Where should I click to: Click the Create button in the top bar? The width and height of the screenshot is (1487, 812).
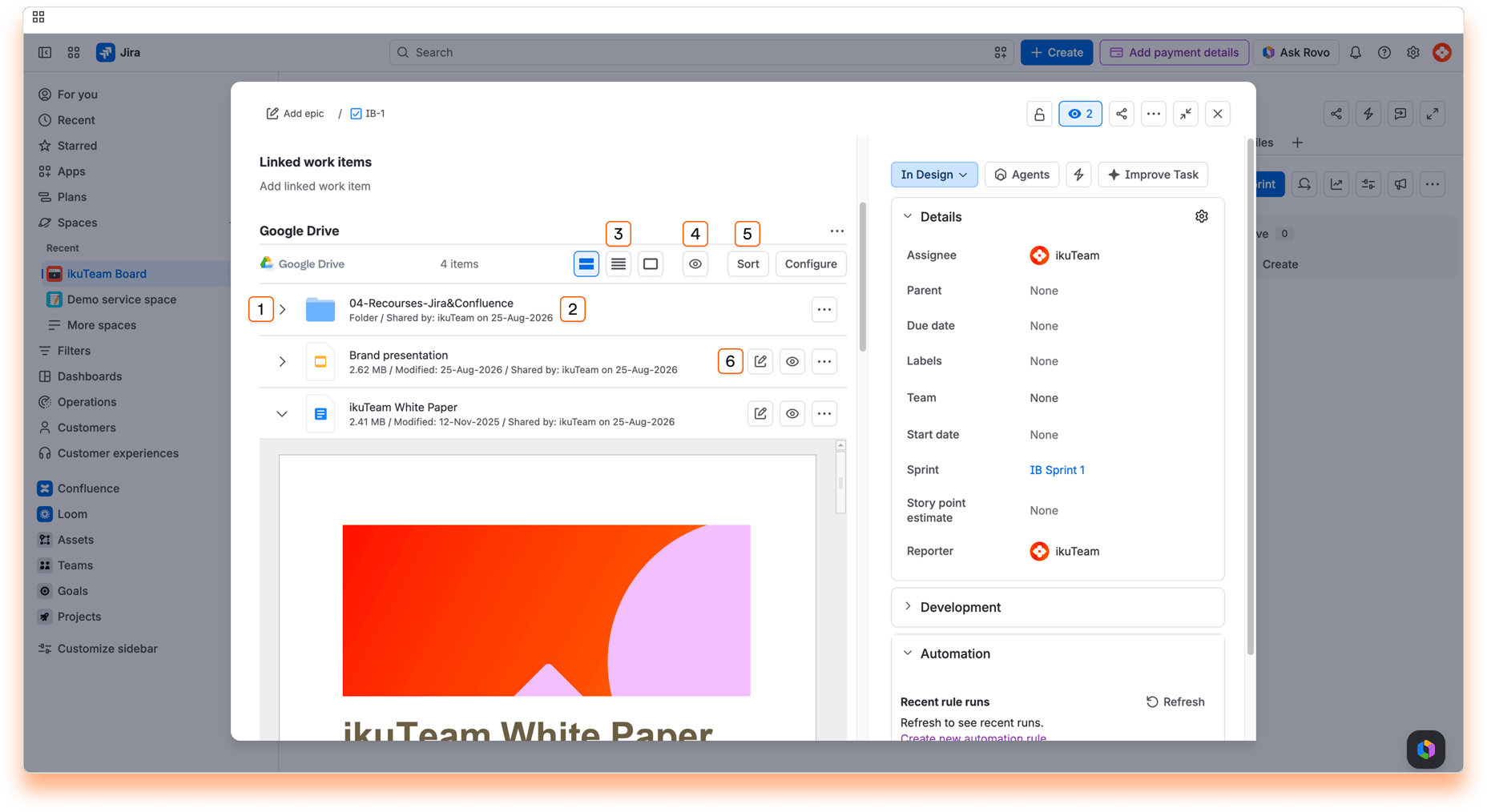point(1056,52)
